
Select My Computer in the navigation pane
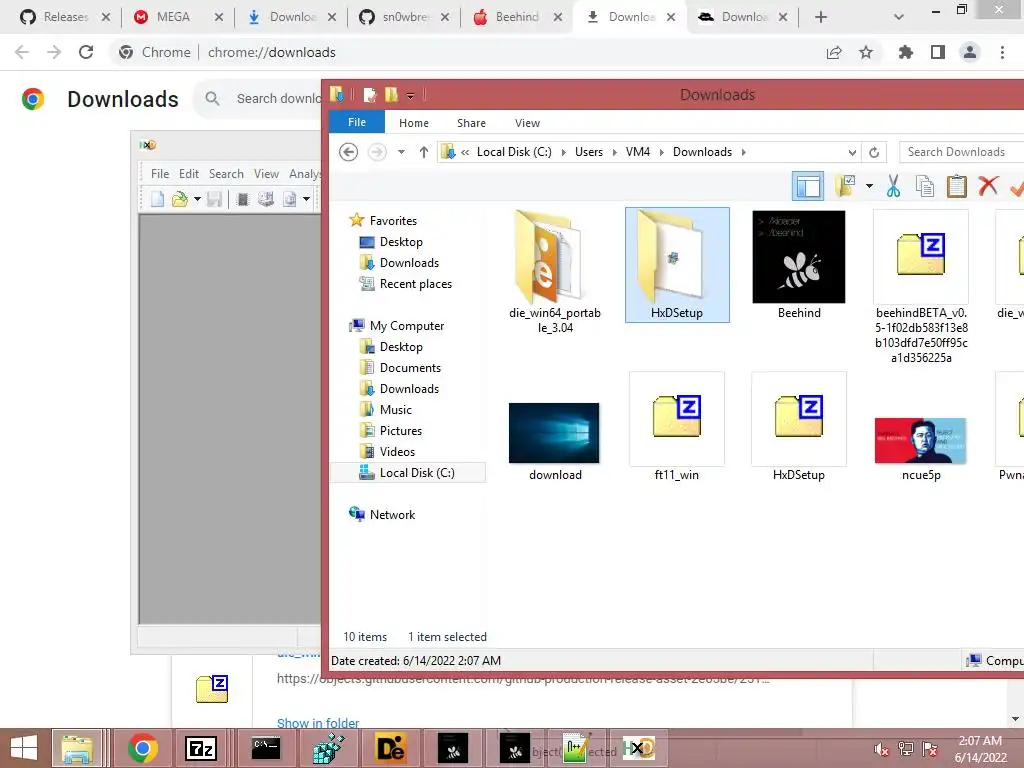(x=406, y=325)
